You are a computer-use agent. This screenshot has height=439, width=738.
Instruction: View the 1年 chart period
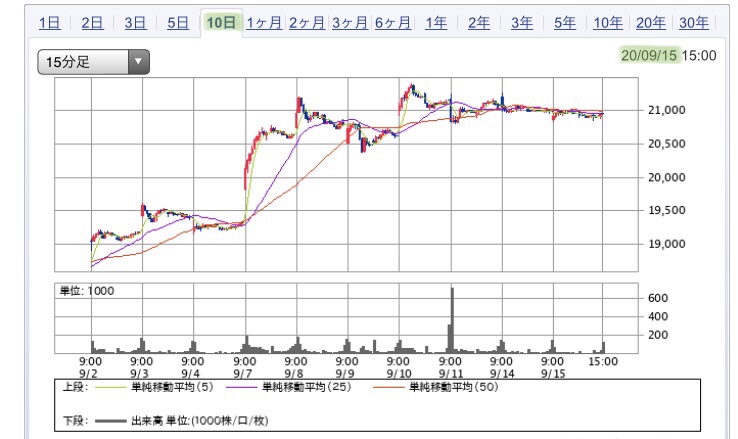436,23
